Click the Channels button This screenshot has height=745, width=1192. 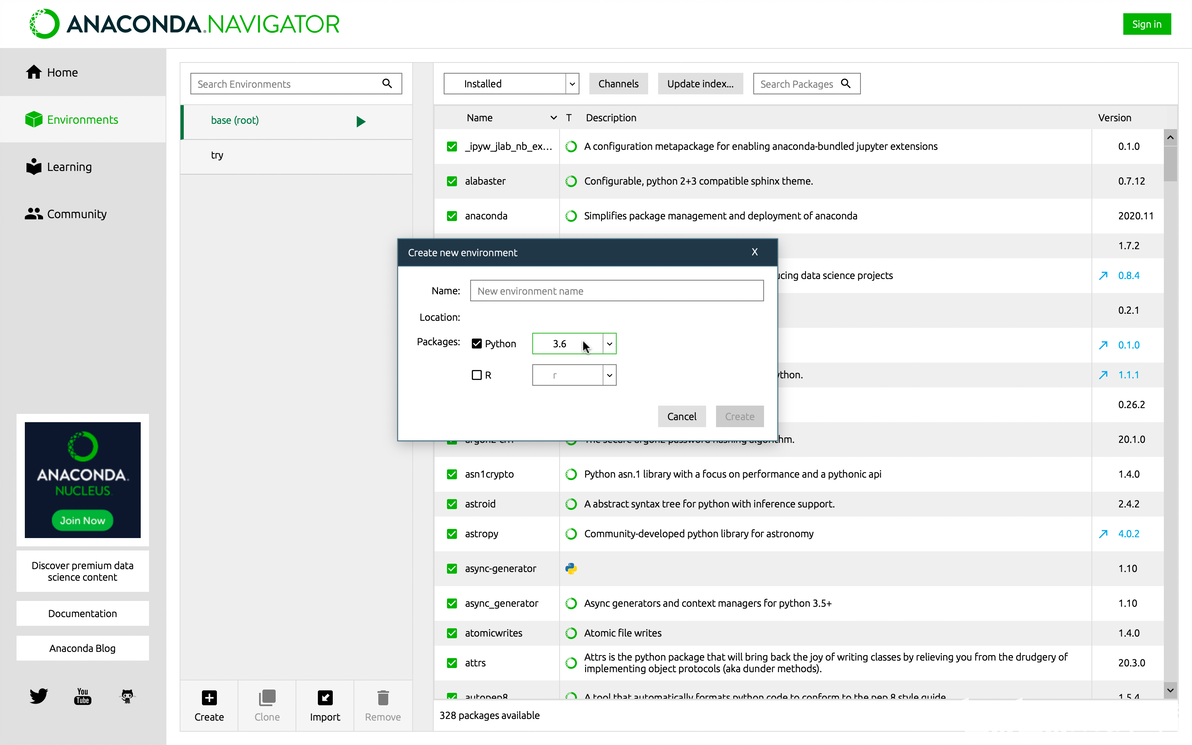tap(618, 84)
